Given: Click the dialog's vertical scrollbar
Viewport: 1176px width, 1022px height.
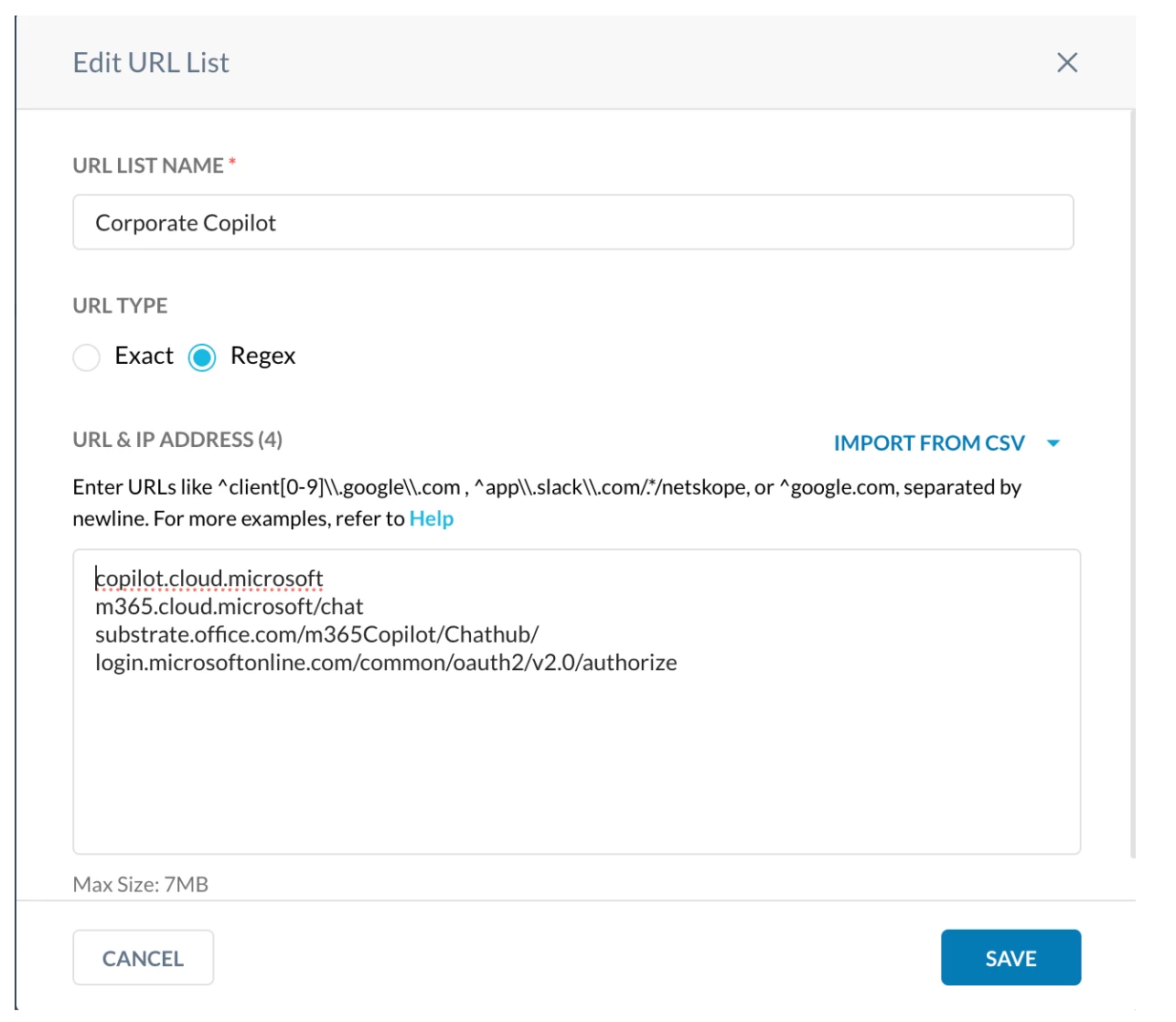Looking at the screenshot, I should (1133, 484).
